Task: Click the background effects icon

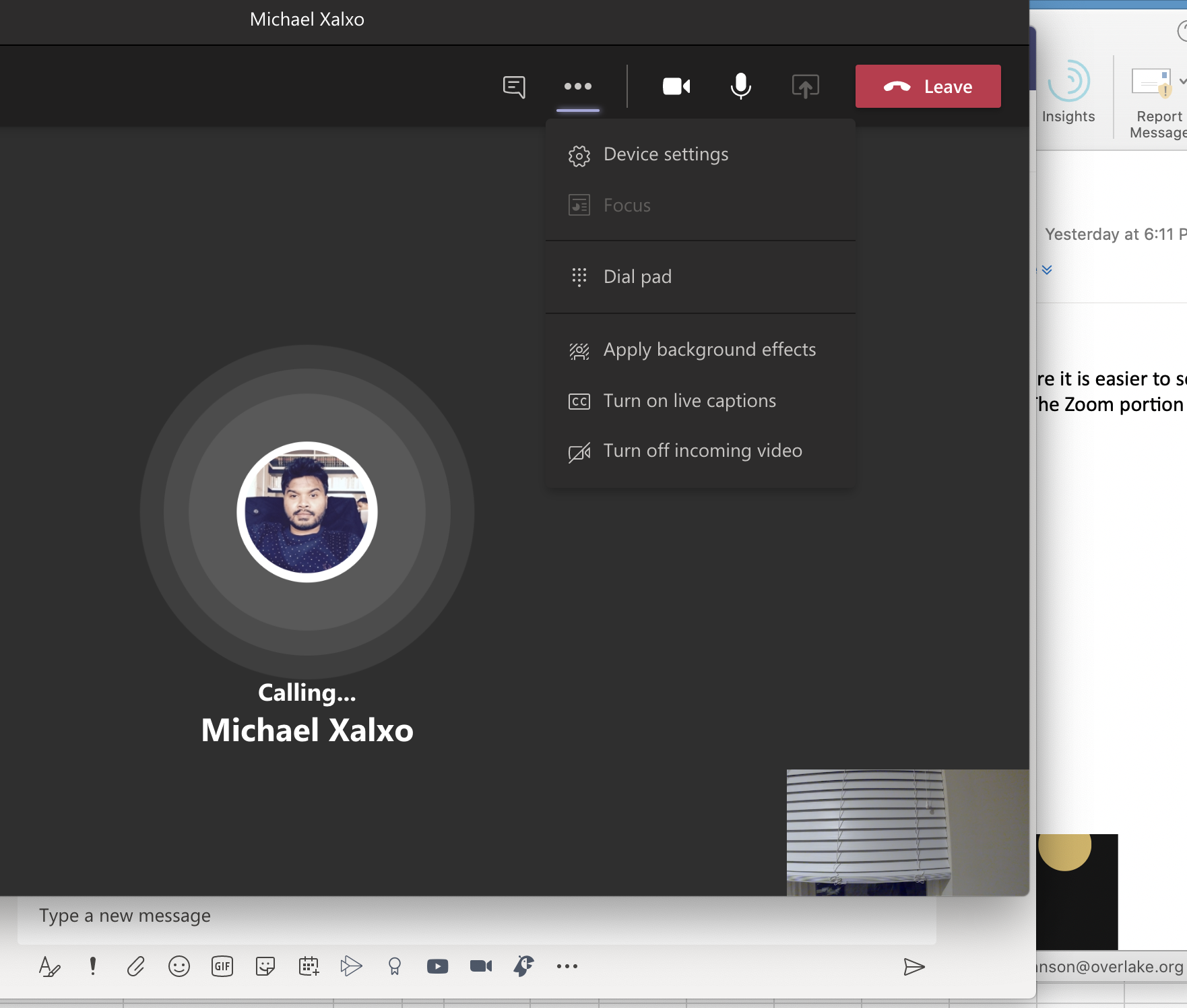Action: pos(579,351)
